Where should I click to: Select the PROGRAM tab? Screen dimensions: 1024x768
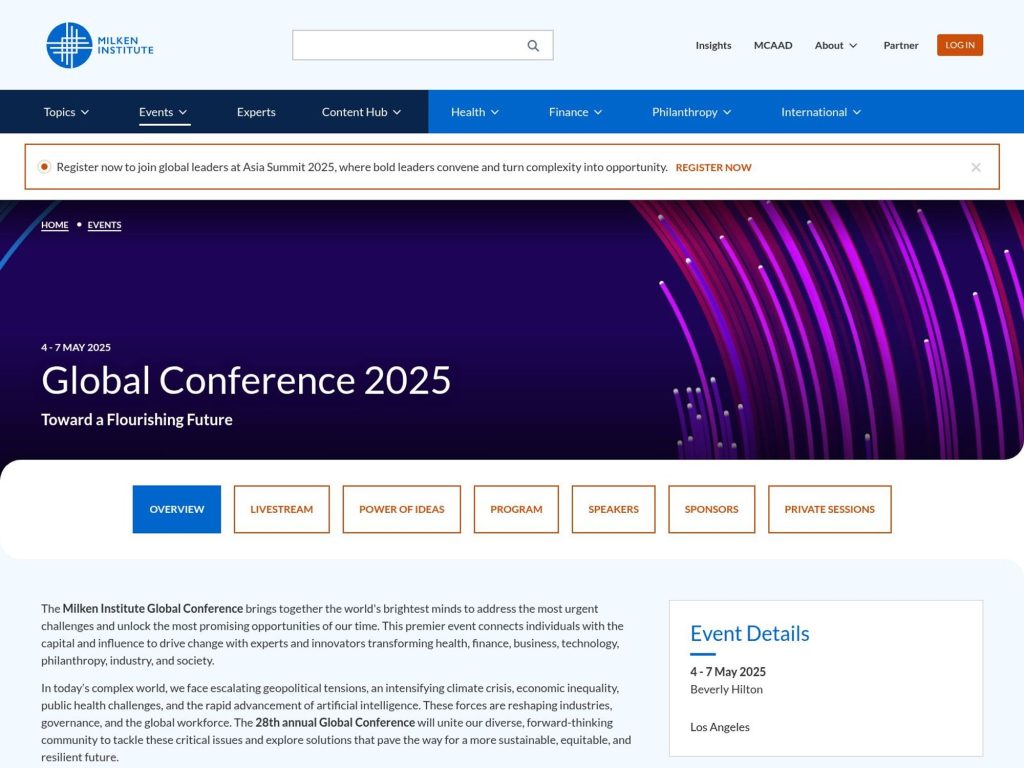(x=516, y=509)
